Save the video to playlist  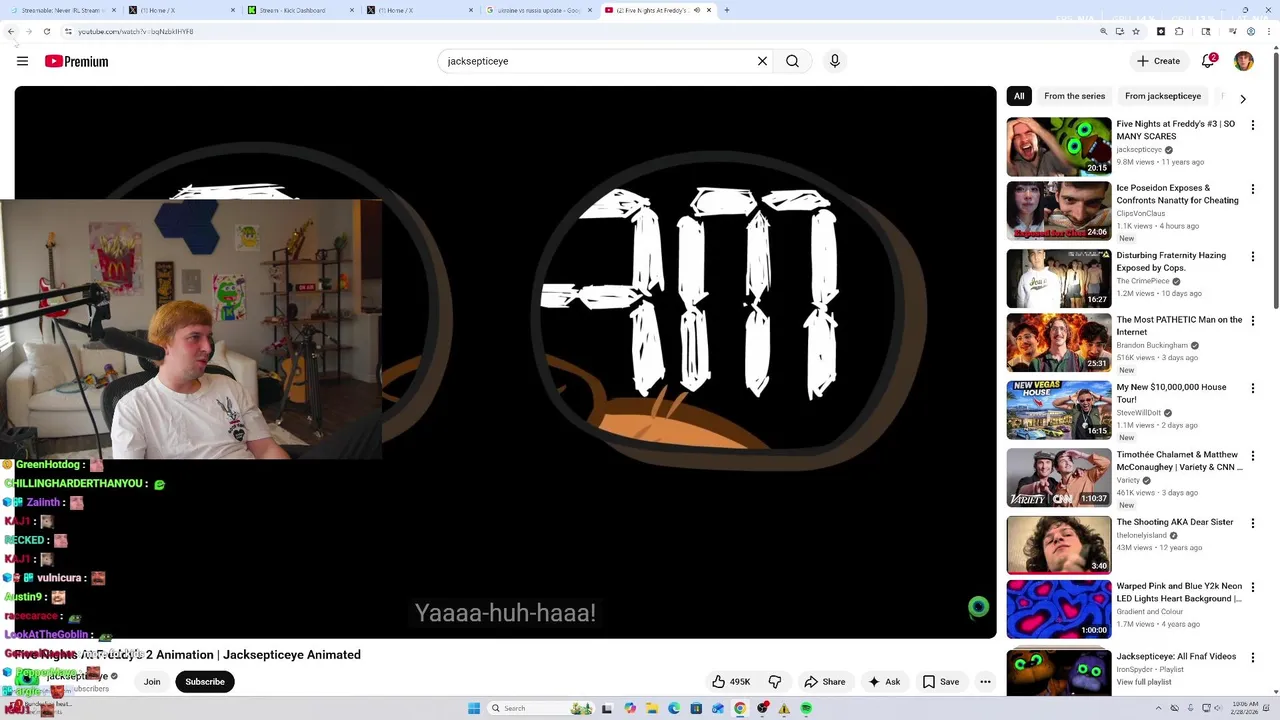point(940,682)
